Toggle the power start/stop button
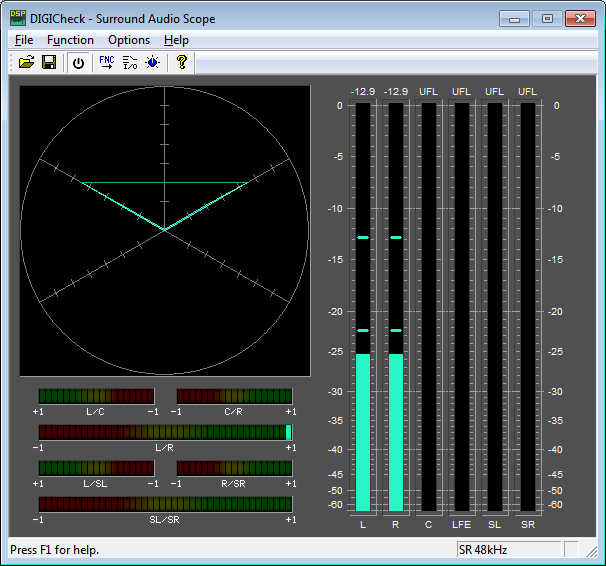This screenshot has height=566, width=606. [78, 63]
